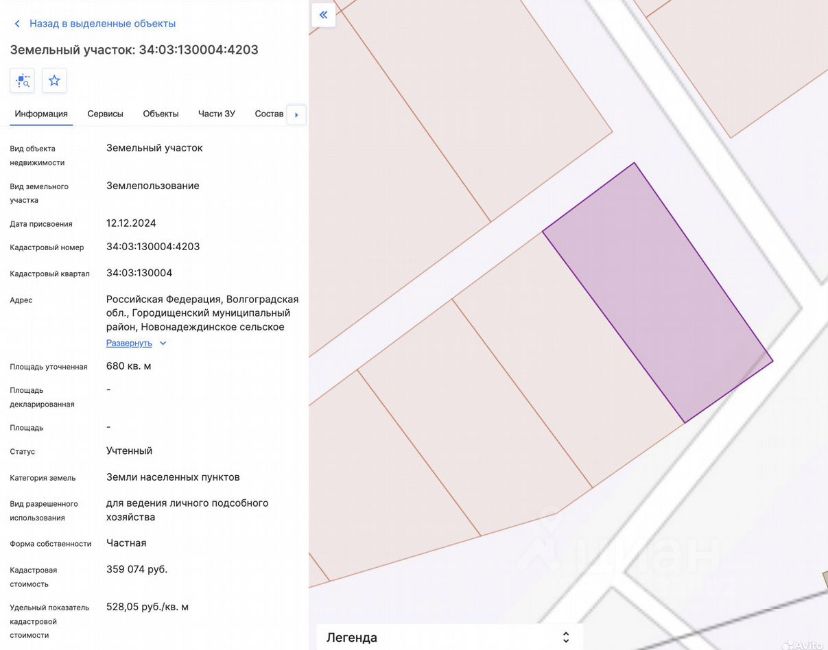
Task: Switch to the Объекты tab
Action: tap(160, 114)
